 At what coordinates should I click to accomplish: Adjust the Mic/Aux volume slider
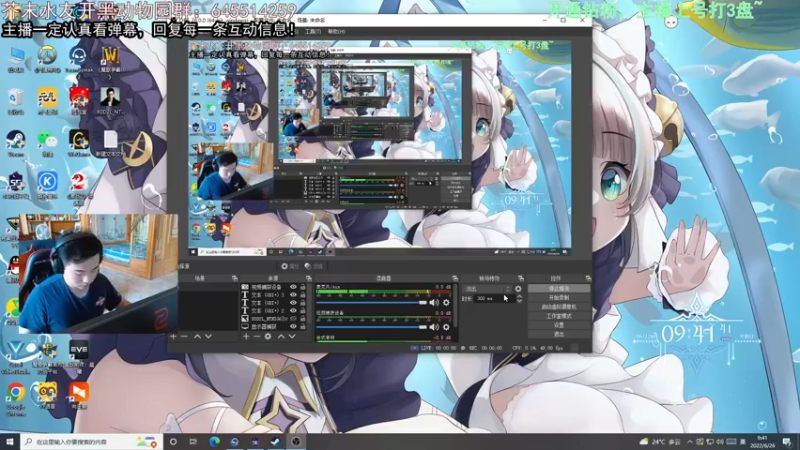(371, 303)
